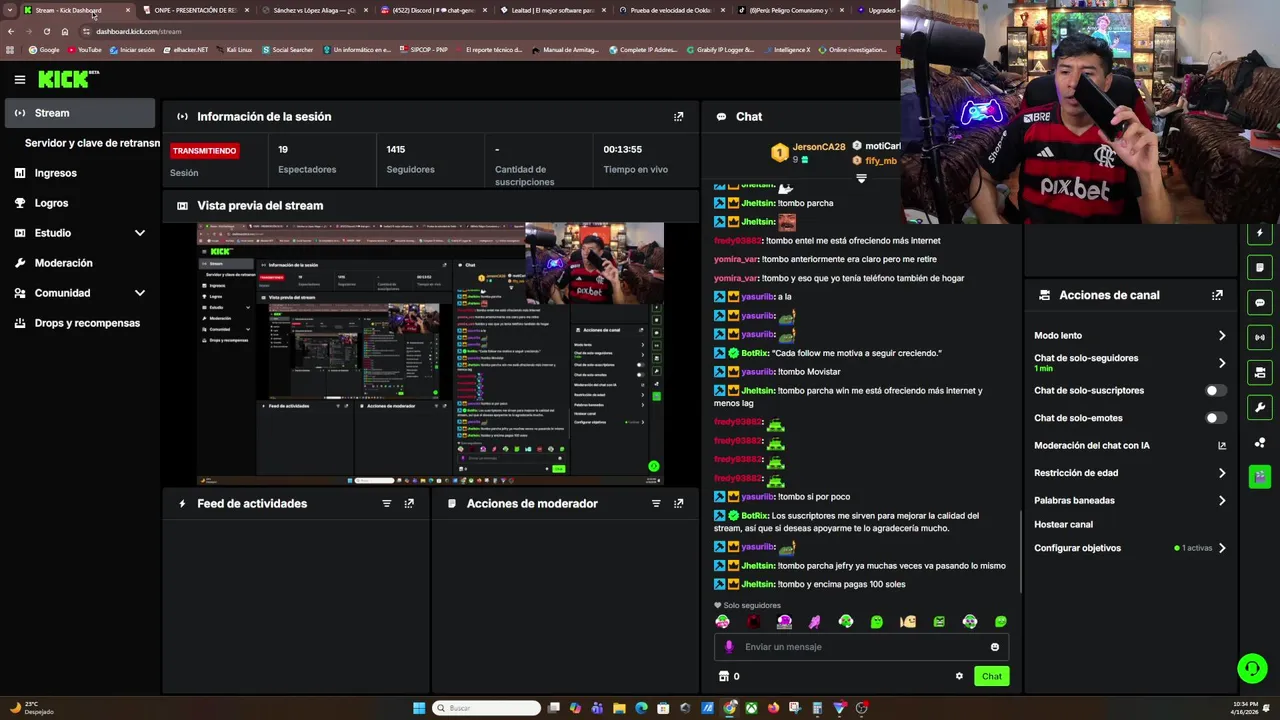Screen dimensions: 1280x720
Task: Open the YouTube bookmark
Action: (84, 49)
